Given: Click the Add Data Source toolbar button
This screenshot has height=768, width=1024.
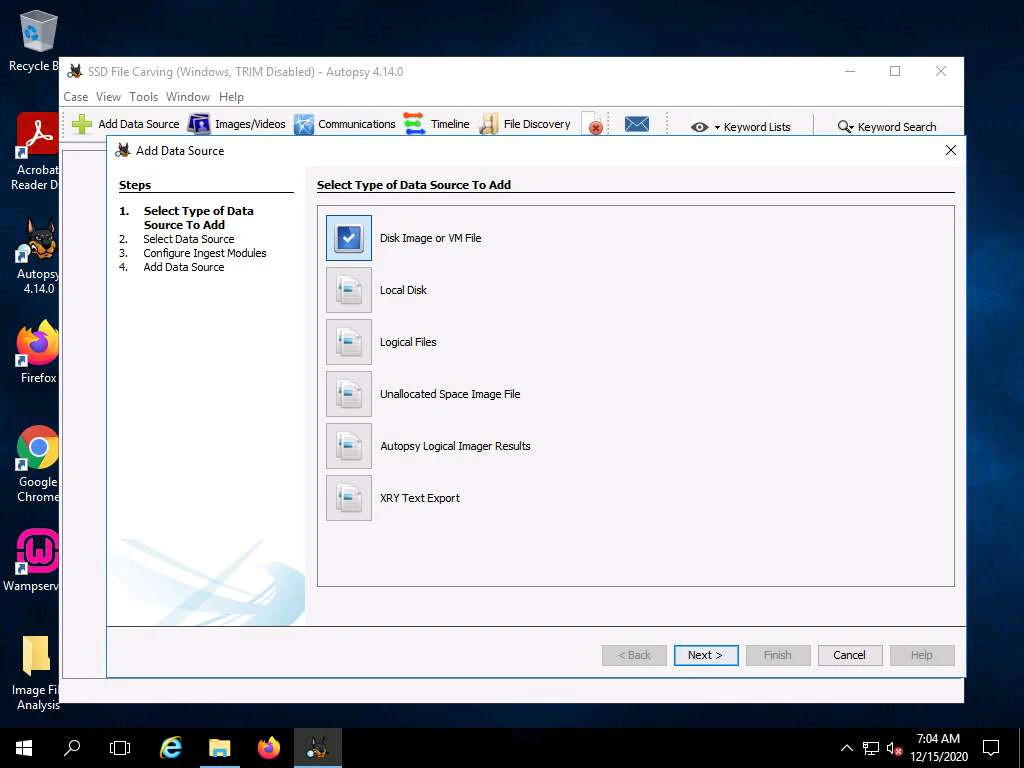Looking at the screenshot, I should (x=126, y=124).
